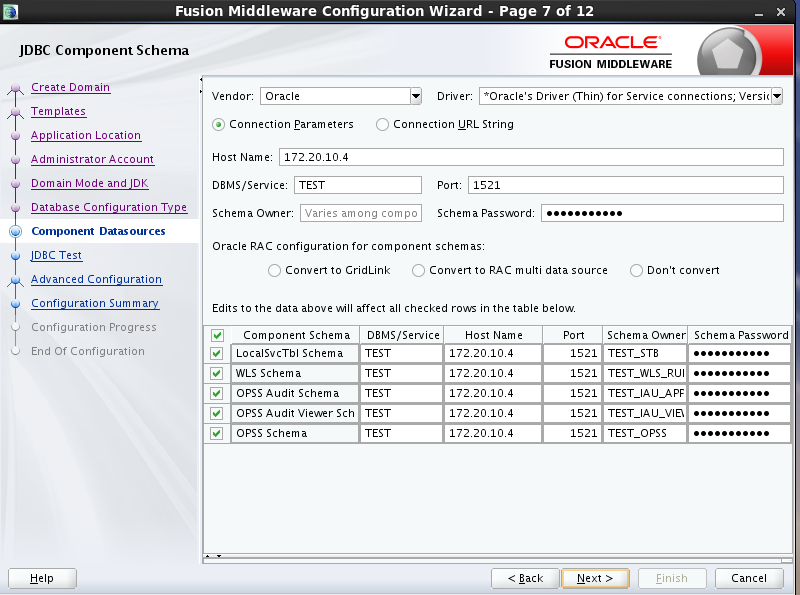Screen dimensions: 800x595
Task: Uncheck the WLS Schema row
Action: (216, 373)
